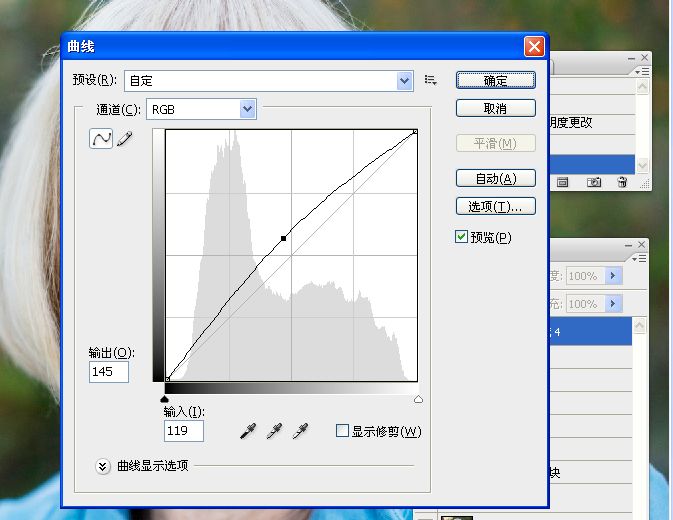Image resolution: width=673 pixels, height=520 pixels.
Task: Click the opacity 100% field in Layers panel
Action: coord(585,275)
